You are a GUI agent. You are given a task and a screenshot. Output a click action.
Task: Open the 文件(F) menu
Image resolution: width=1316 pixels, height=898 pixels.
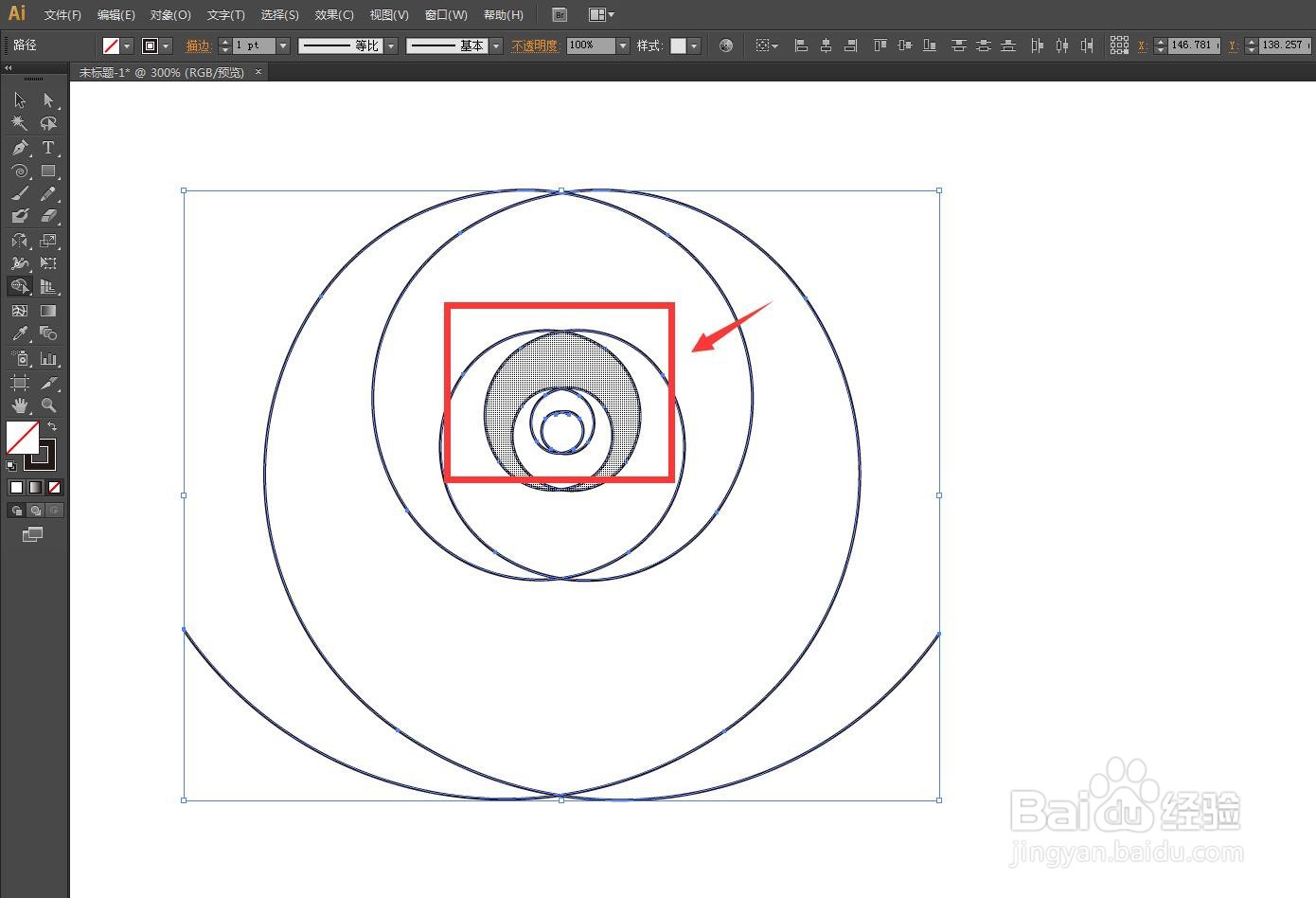pos(62,15)
